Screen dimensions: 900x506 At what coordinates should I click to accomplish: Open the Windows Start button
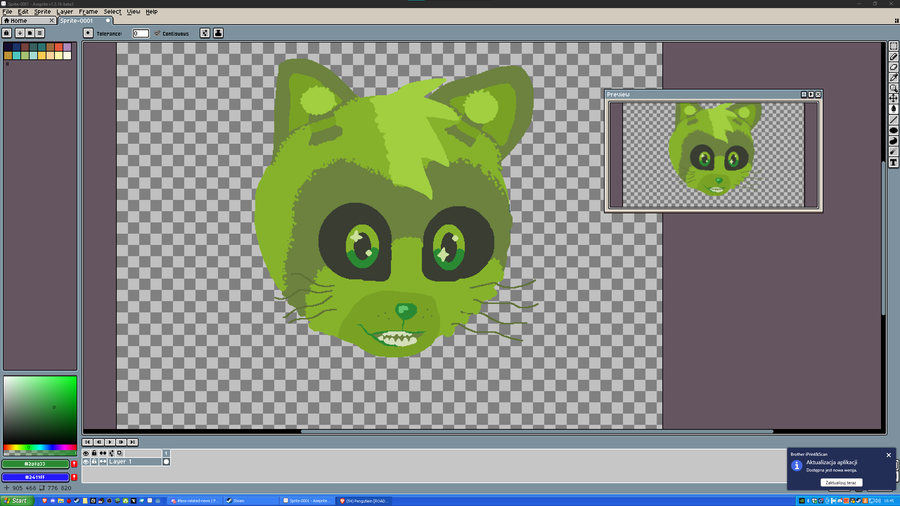click(17, 501)
